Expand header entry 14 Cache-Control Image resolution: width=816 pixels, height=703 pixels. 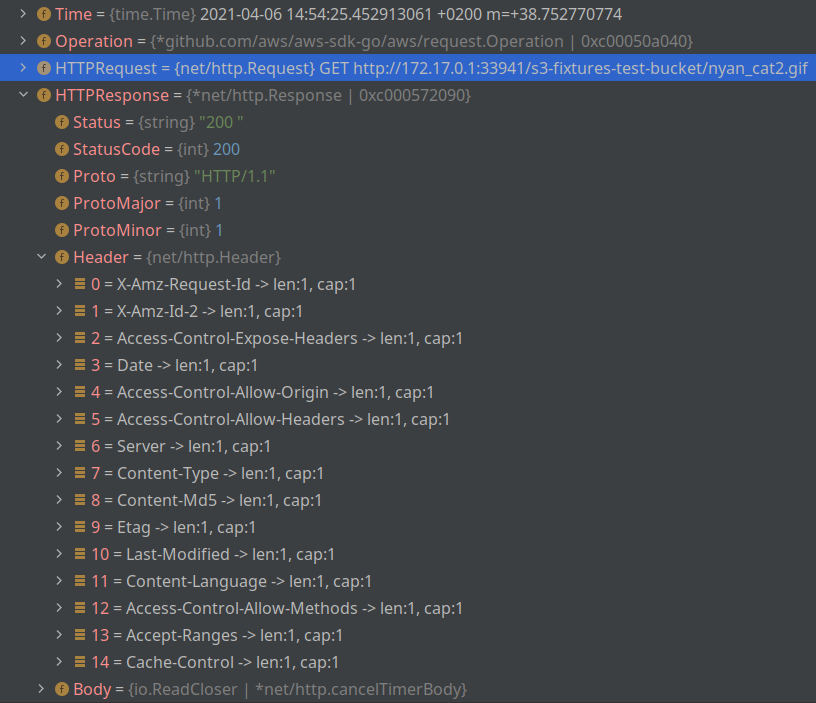click(59, 662)
